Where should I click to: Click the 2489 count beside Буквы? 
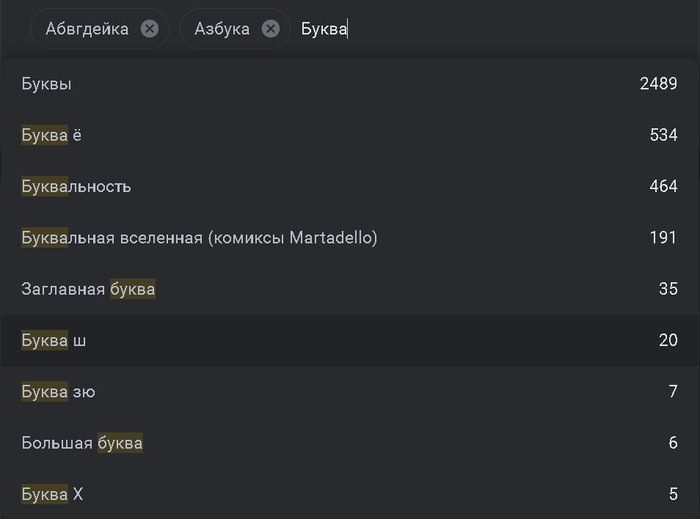(658, 84)
